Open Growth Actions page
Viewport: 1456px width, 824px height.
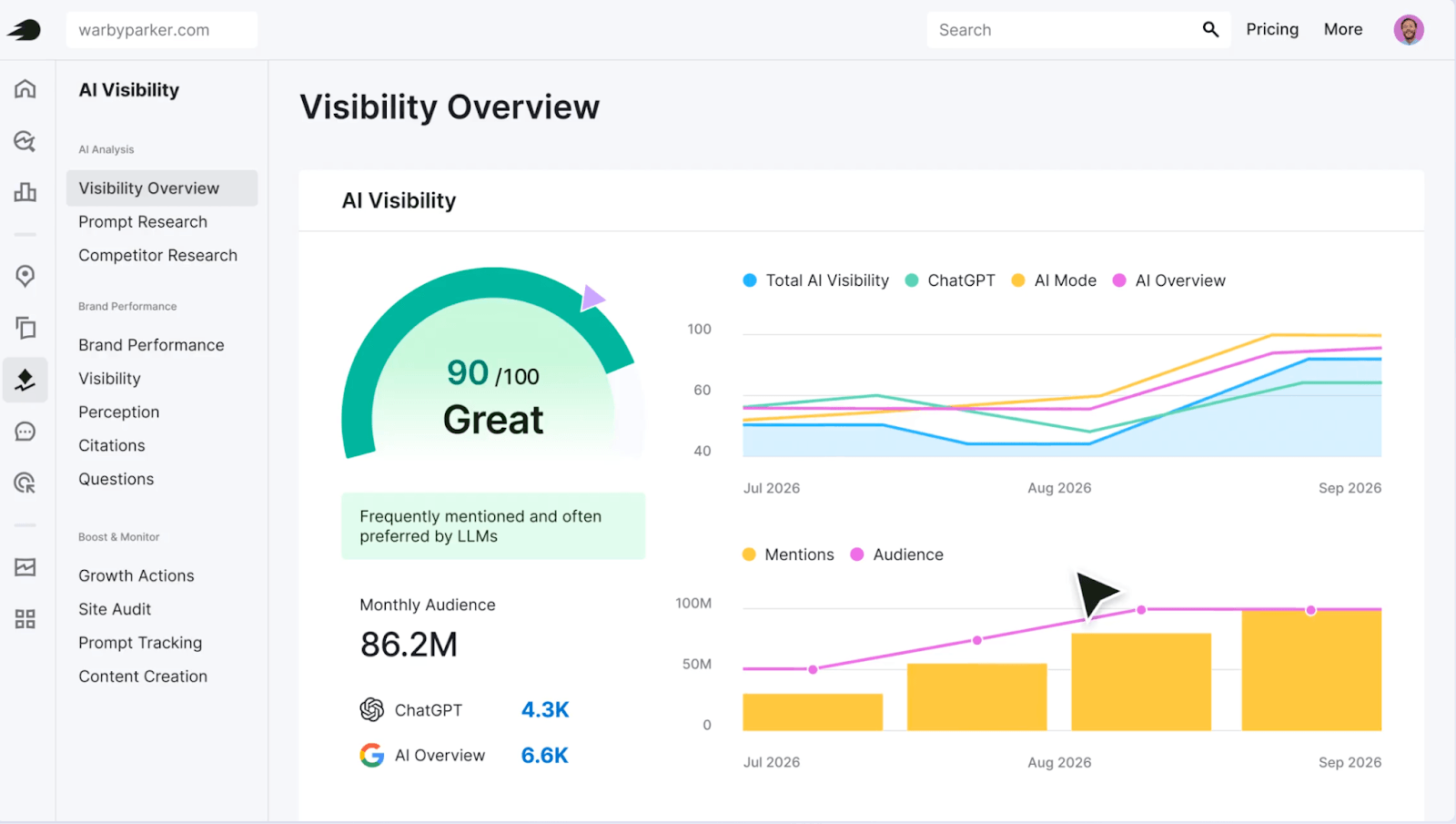(136, 575)
